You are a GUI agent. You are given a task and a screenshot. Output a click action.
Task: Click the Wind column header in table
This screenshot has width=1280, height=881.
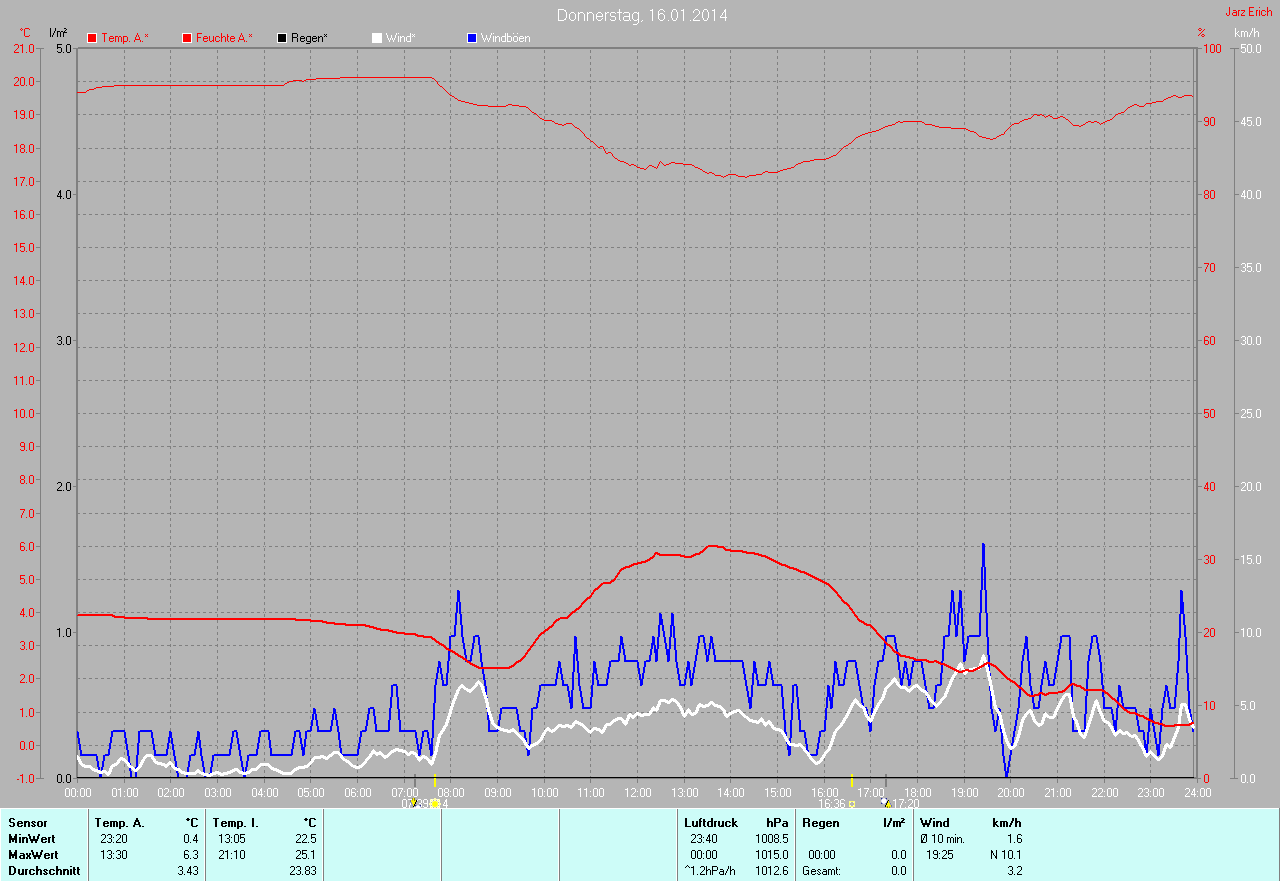tap(935, 823)
